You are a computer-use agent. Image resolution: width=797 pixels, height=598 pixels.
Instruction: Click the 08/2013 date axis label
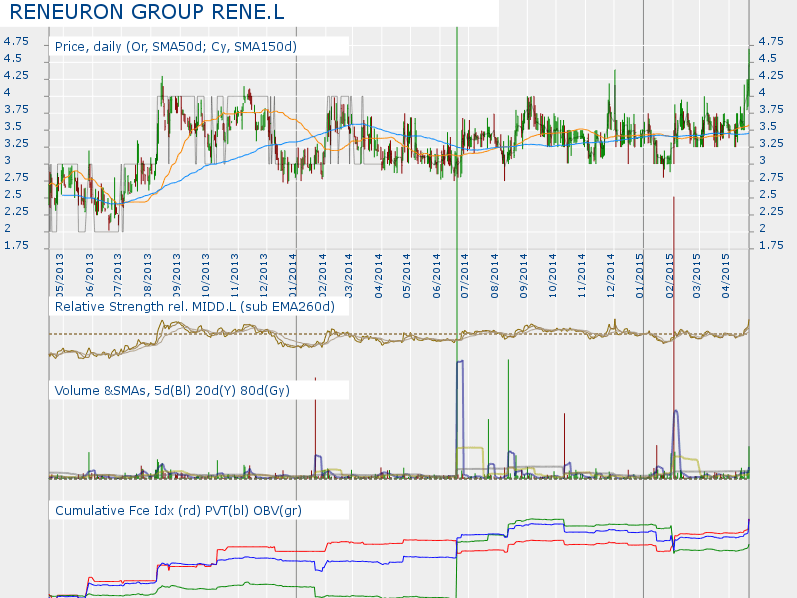pyautogui.click(x=147, y=276)
